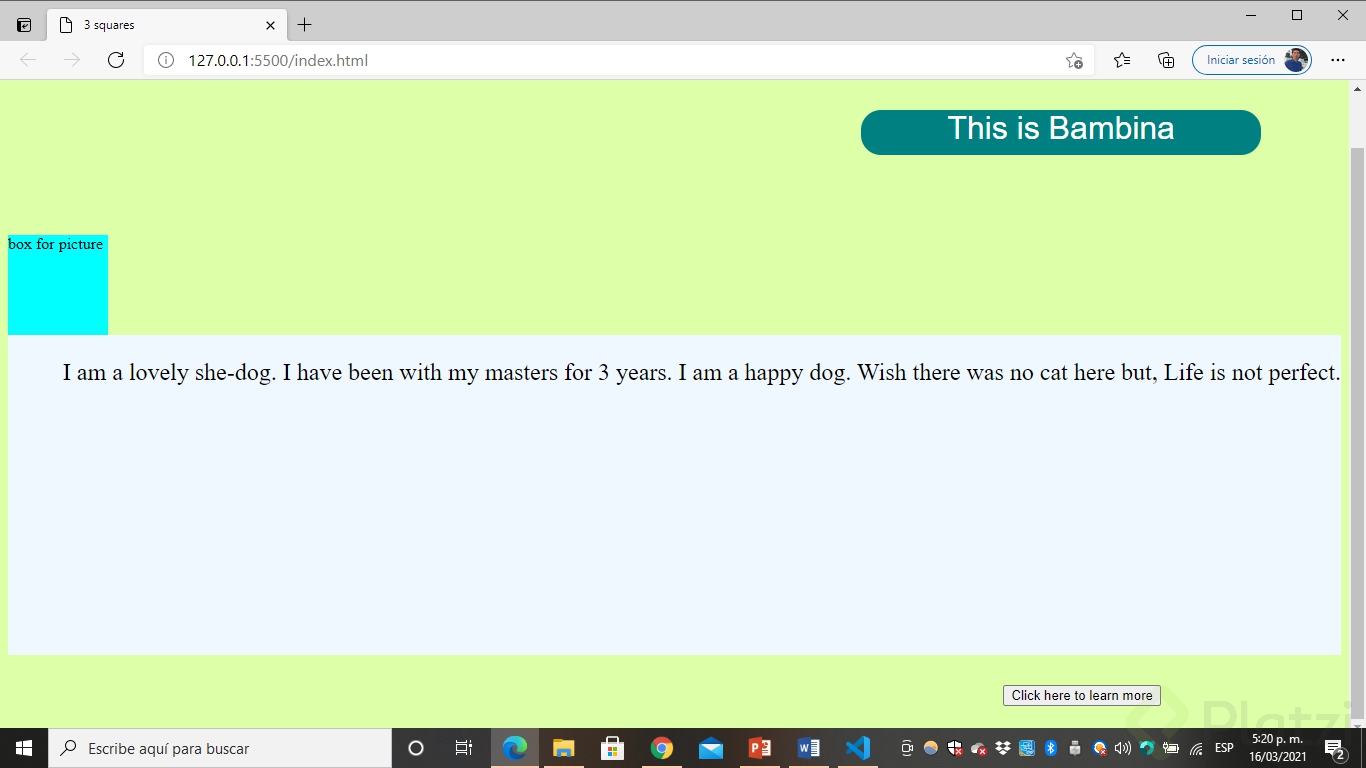Go forward to the next page
Viewport: 1366px width, 768px height.
click(72, 60)
